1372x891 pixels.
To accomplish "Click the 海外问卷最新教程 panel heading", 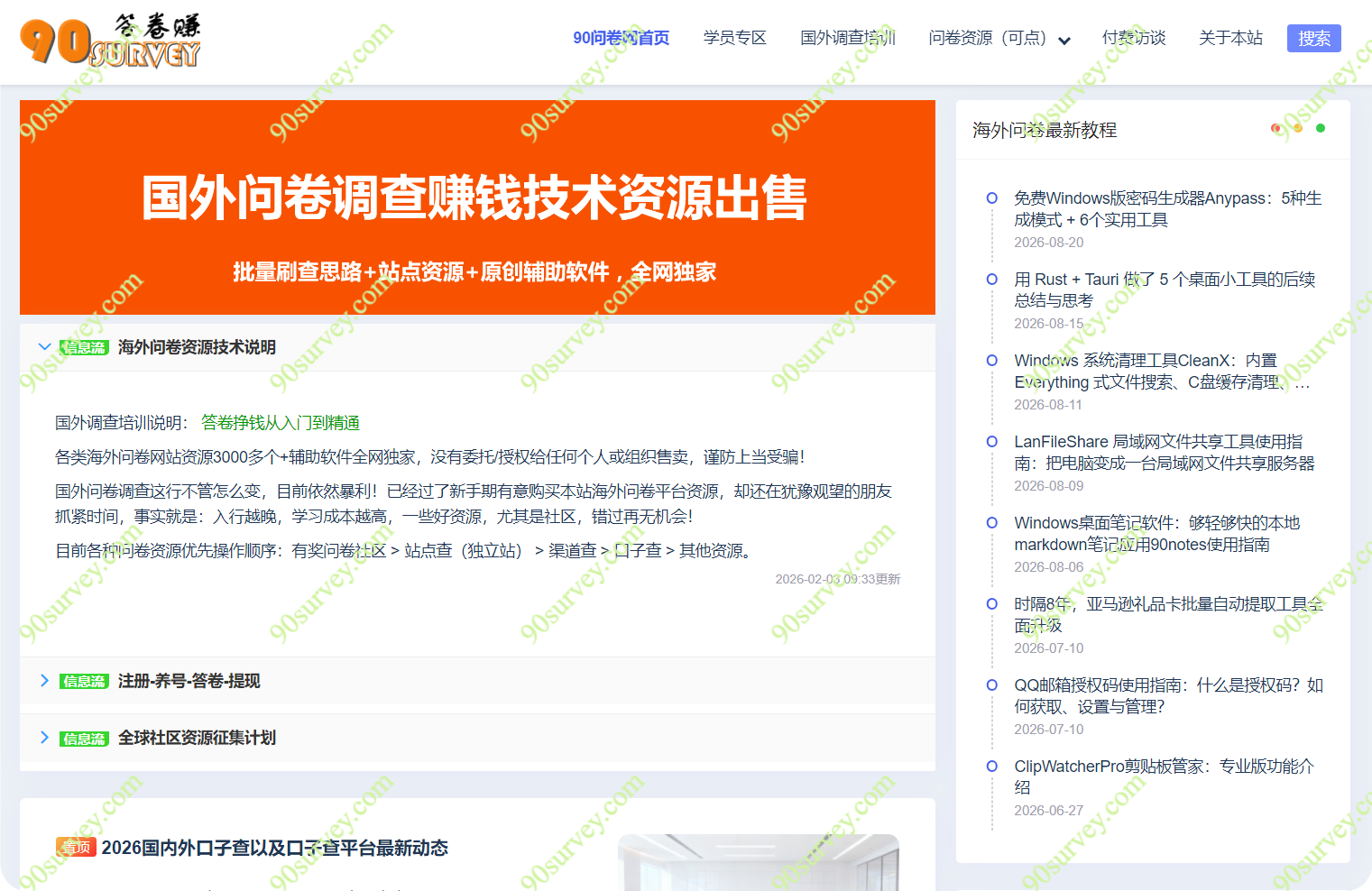I will tap(1045, 130).
